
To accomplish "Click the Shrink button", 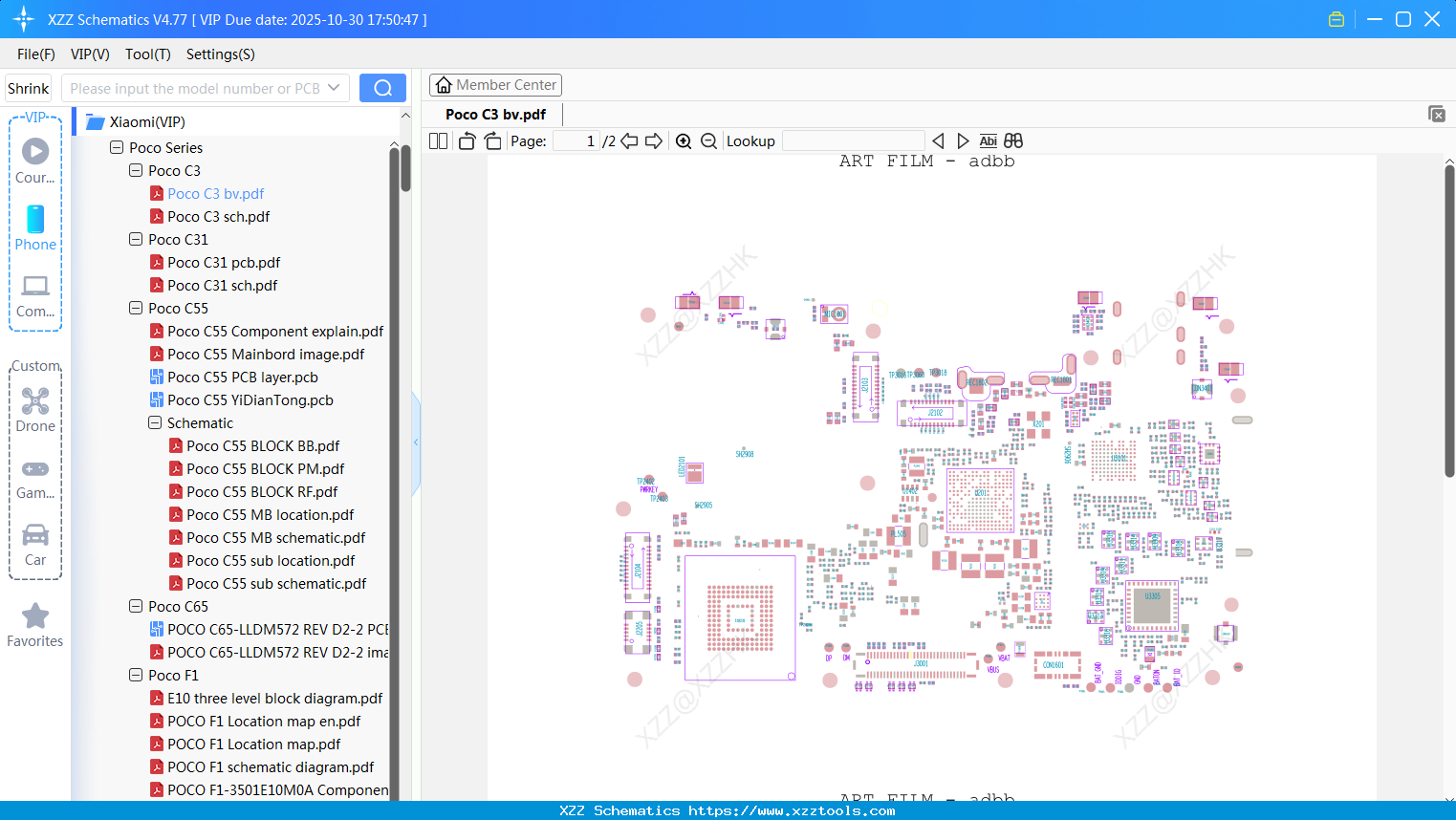I will (x=29, y=88).
